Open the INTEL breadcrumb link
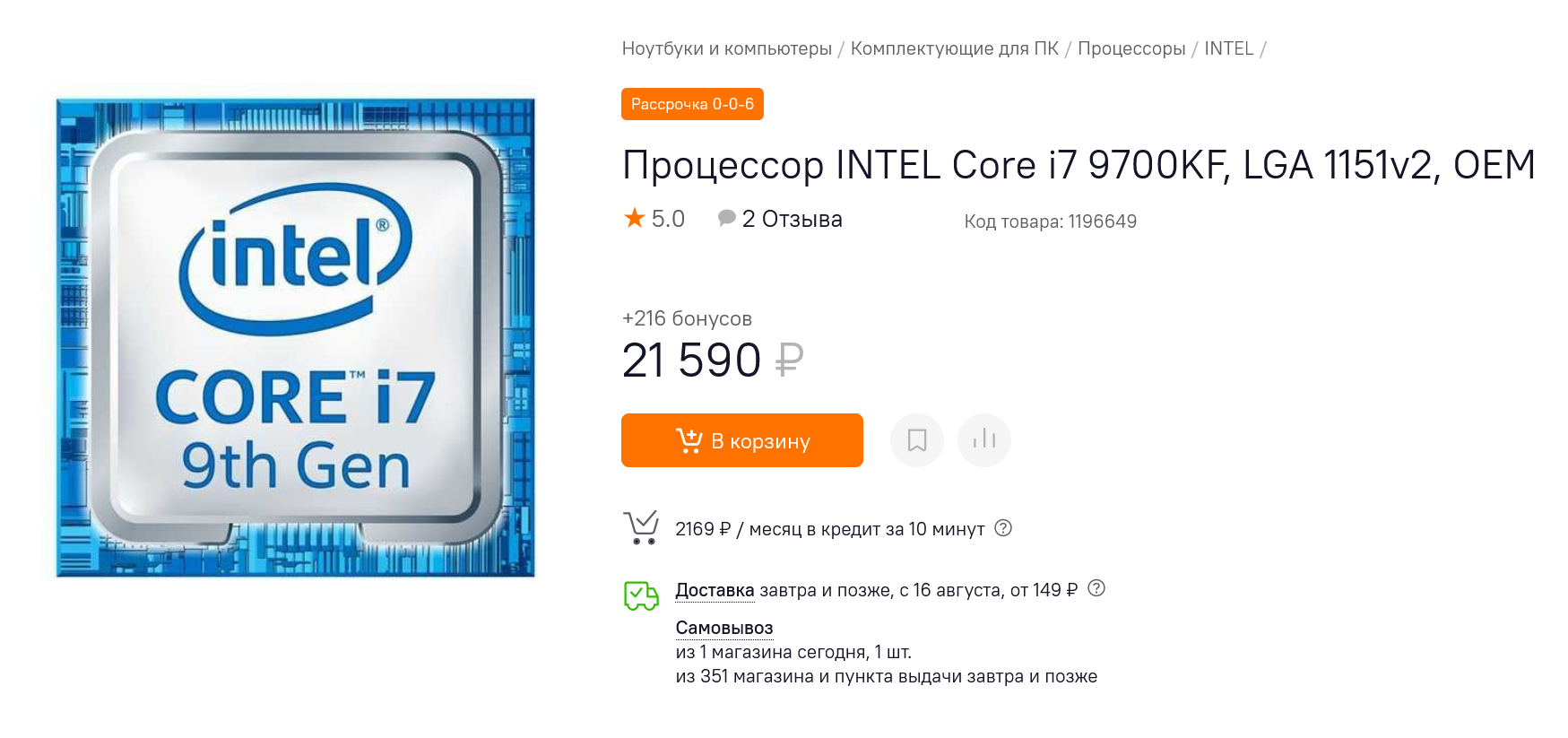This screenshot has width=1568, height=738. pyautogui.click(x=1228, y=48)
